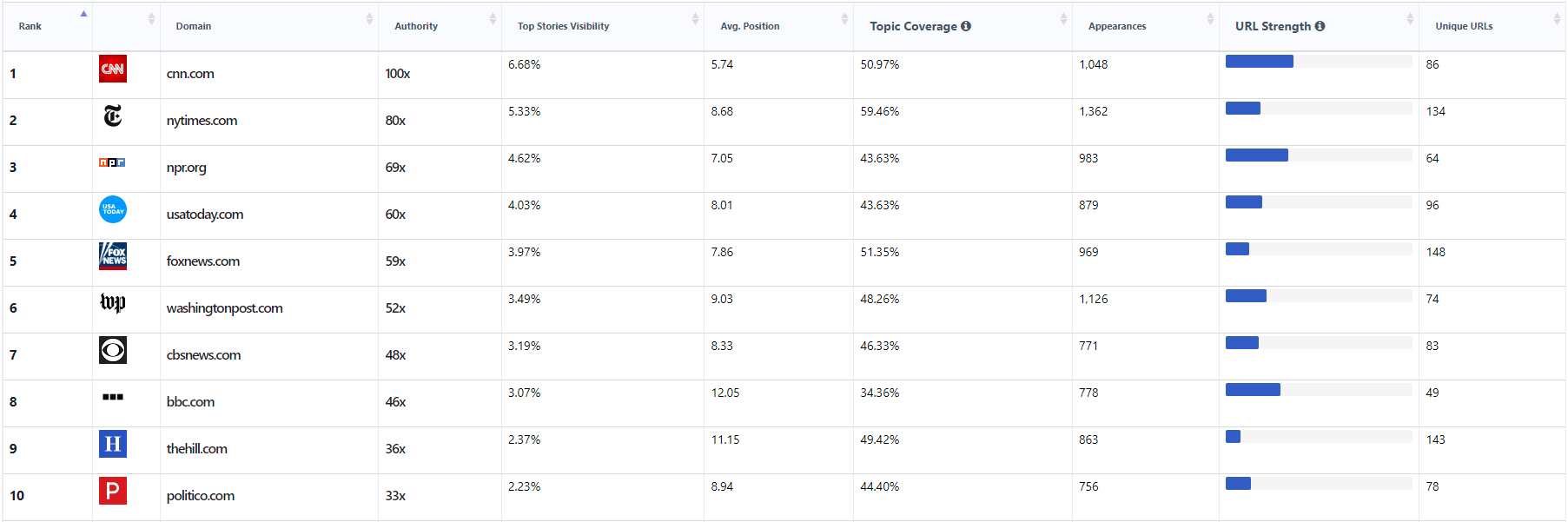Click the Washington Post logo icon
Image resolution: width=1568 pixels, height=522 pixels.
pos(113,302)
